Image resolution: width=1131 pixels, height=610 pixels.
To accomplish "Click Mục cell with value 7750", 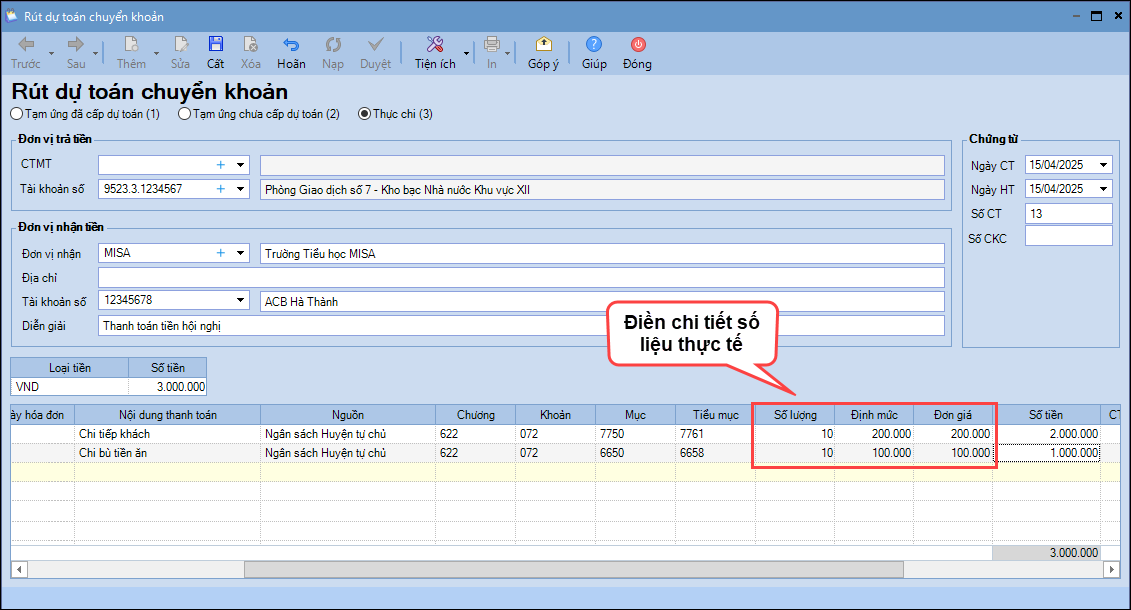I will 635,434.
